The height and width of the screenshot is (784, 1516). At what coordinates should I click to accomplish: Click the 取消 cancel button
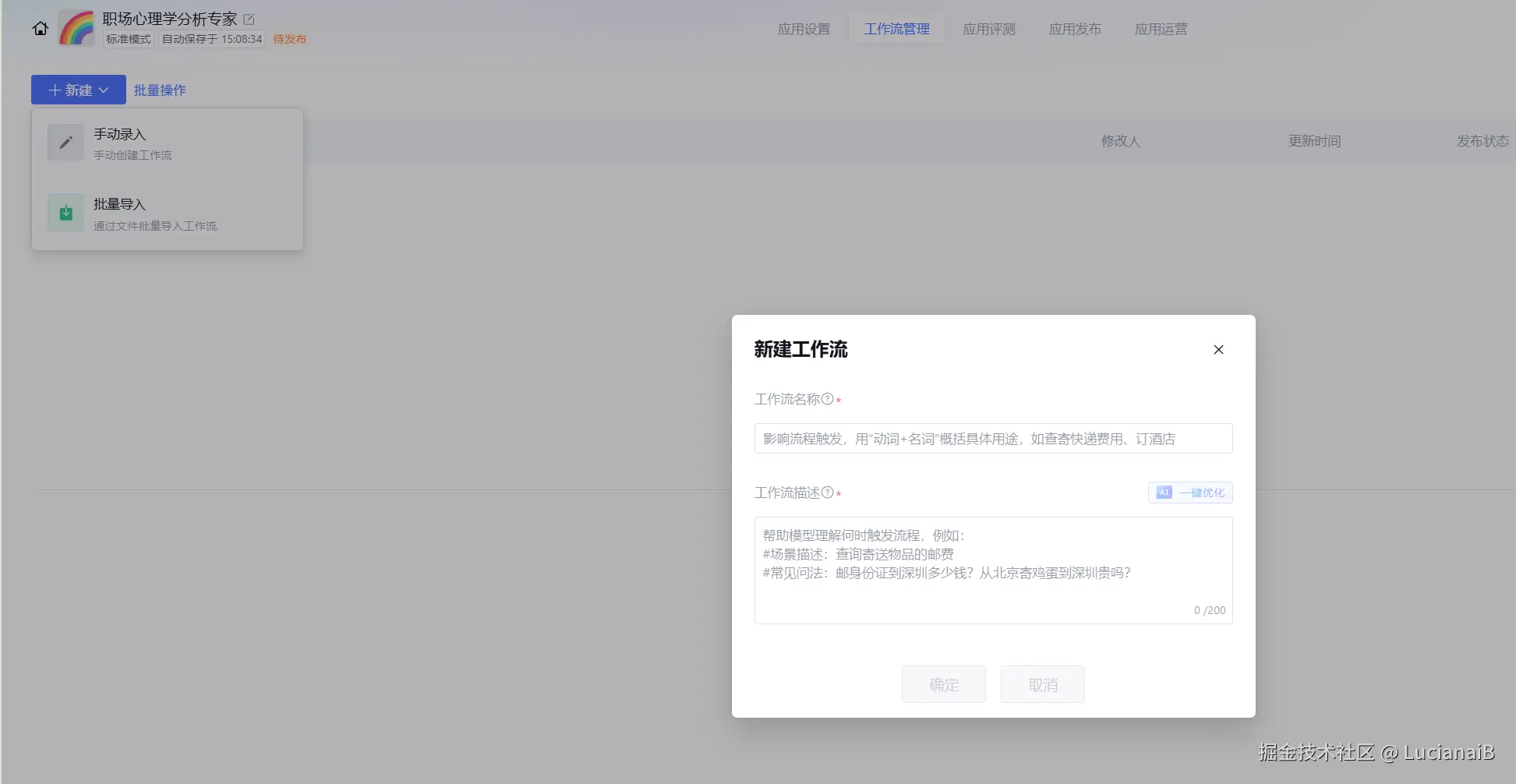coord(1042,684)
